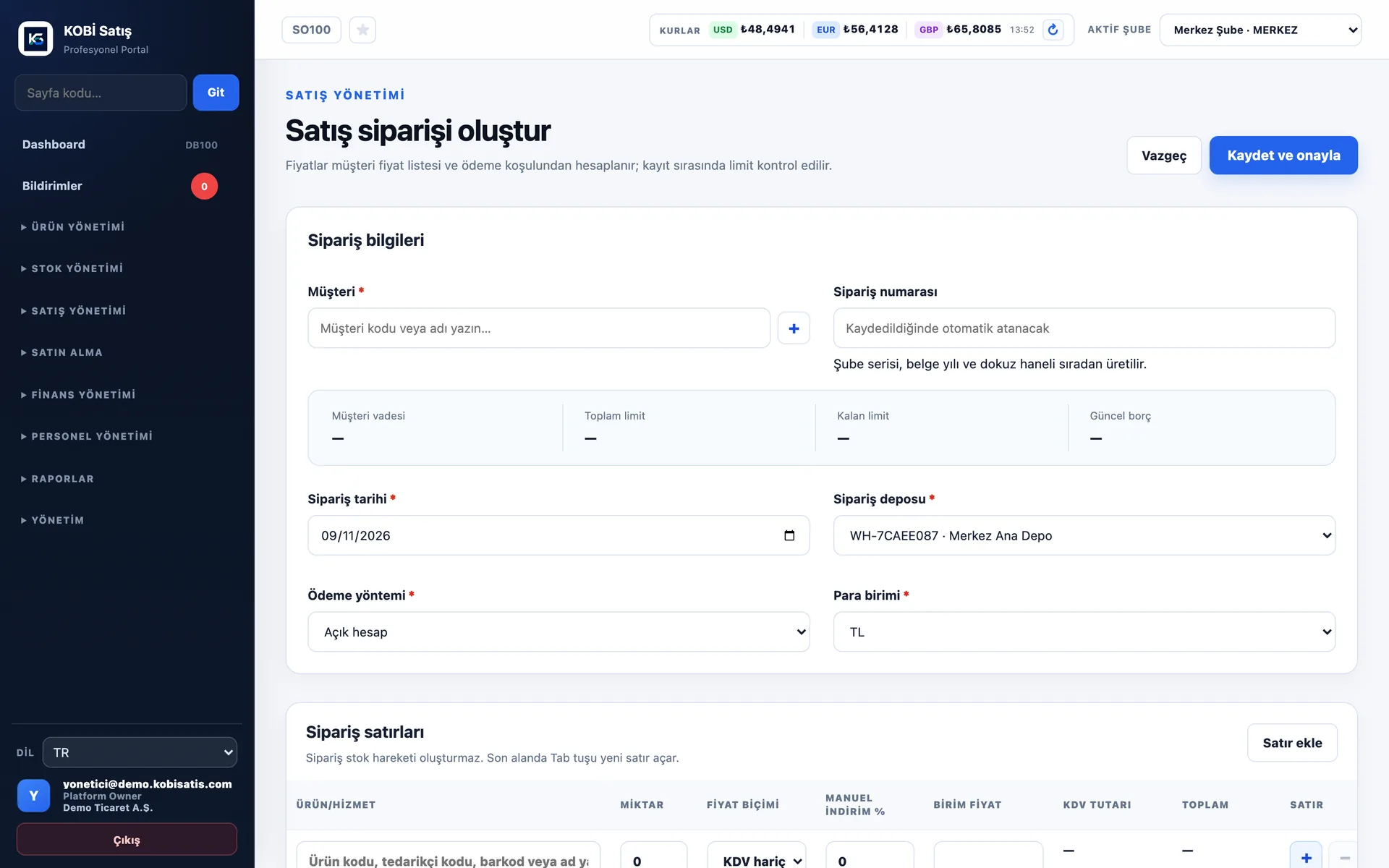This screenshot has height=868, width=1389.
Task: Click the Sipariş numarası field
Action: pyautogui.click(x=1084, y=328)
